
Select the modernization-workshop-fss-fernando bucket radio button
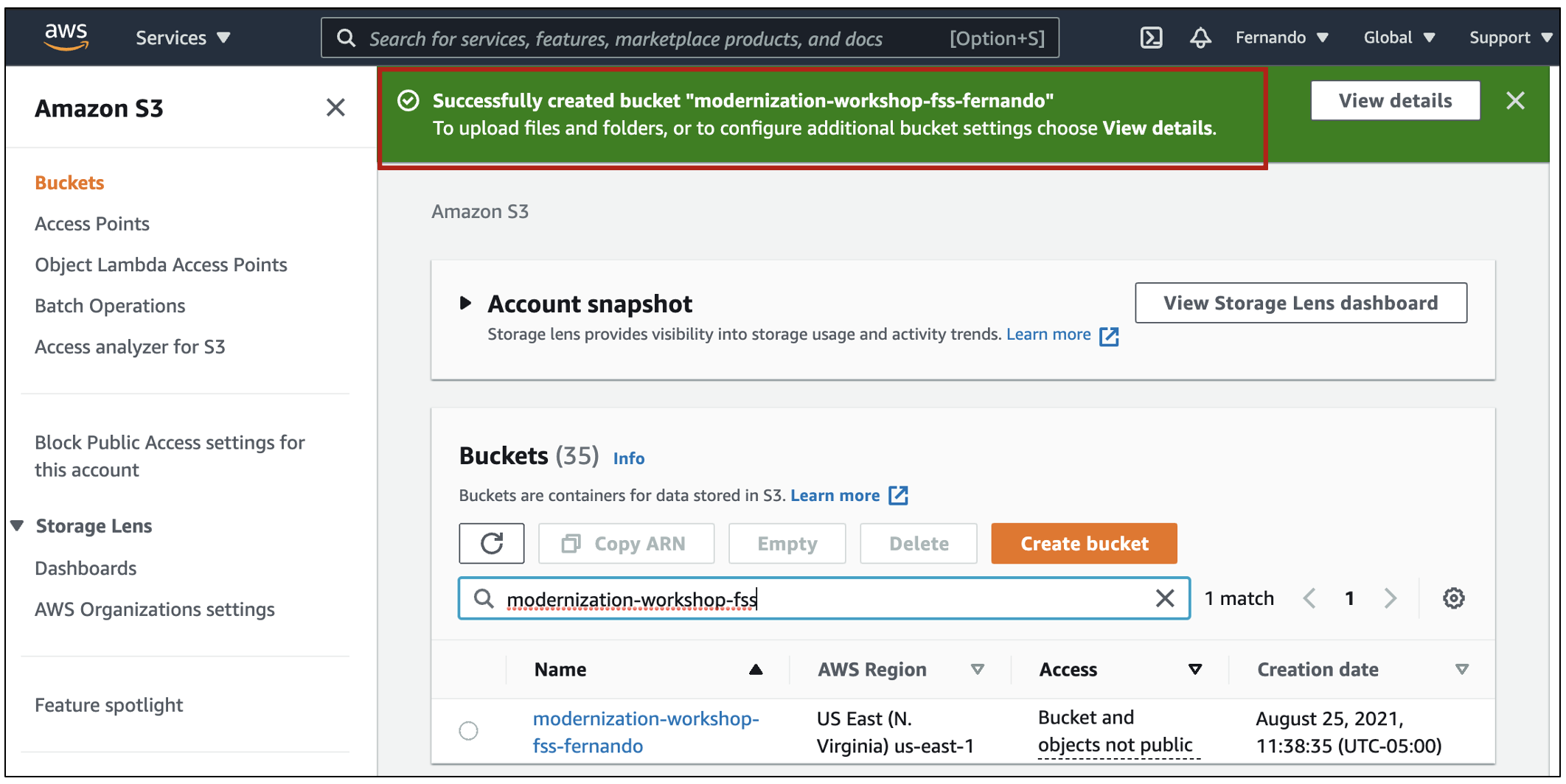[468, 731]
